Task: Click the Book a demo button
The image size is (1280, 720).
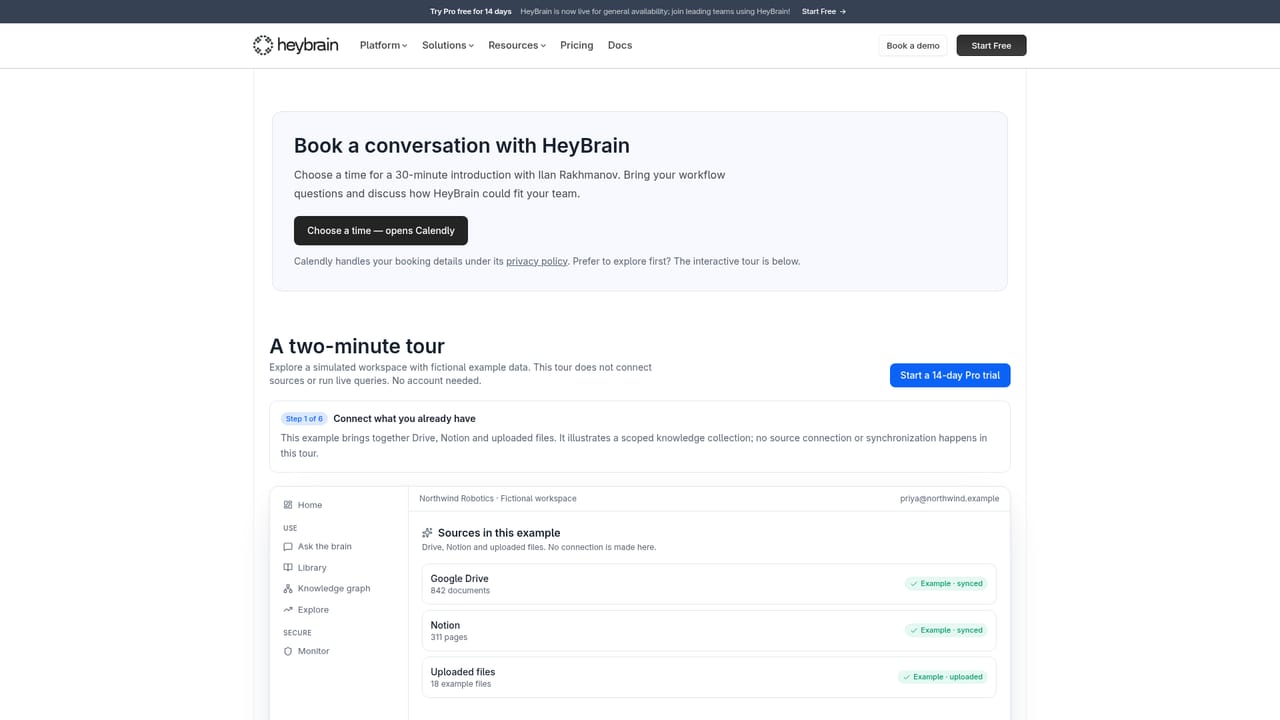Action: tap(913, 45)
